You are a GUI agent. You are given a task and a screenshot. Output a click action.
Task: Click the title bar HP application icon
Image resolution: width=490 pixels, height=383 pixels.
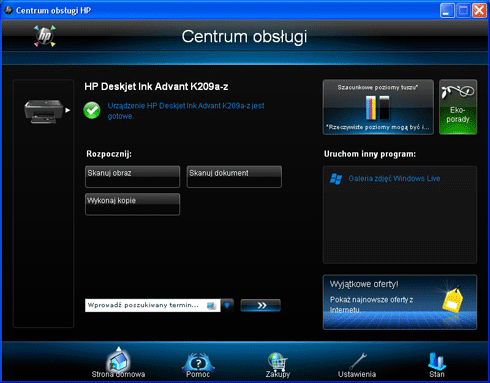[x=8, y=10]
